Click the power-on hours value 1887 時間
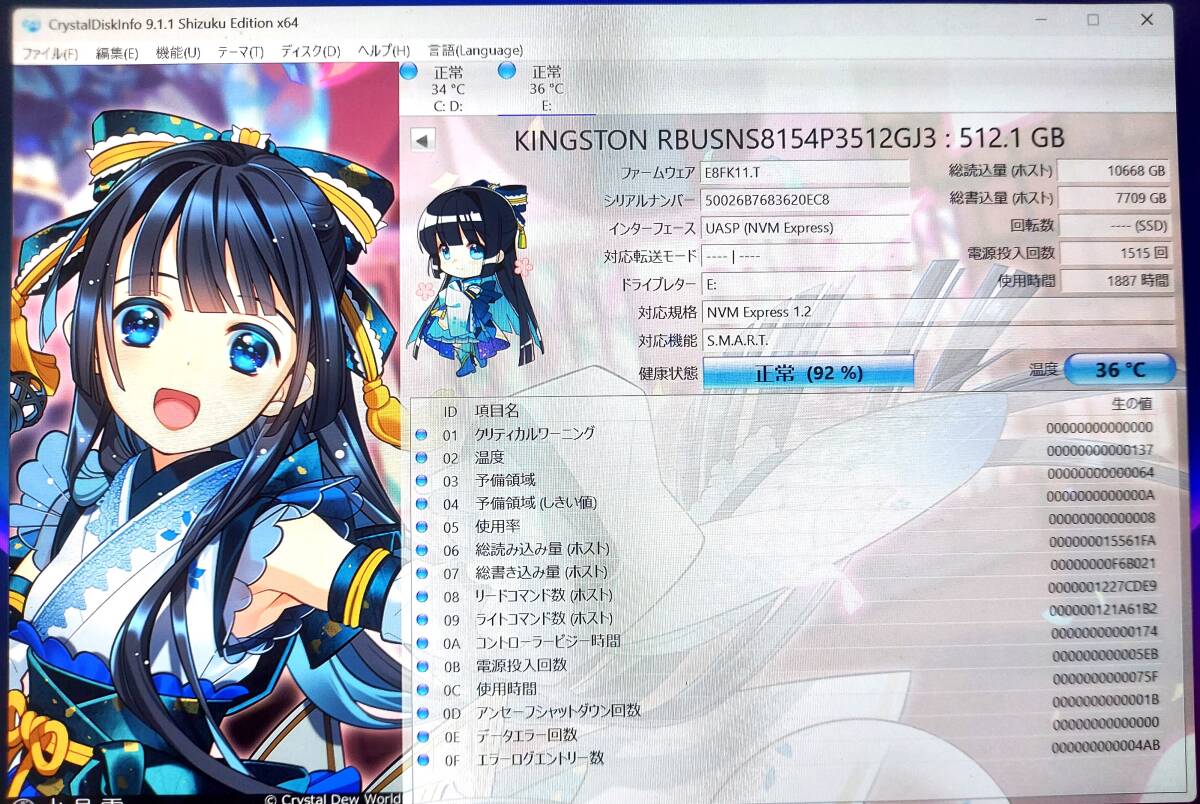1200x804 pixels. click(x=1115, y=281)
